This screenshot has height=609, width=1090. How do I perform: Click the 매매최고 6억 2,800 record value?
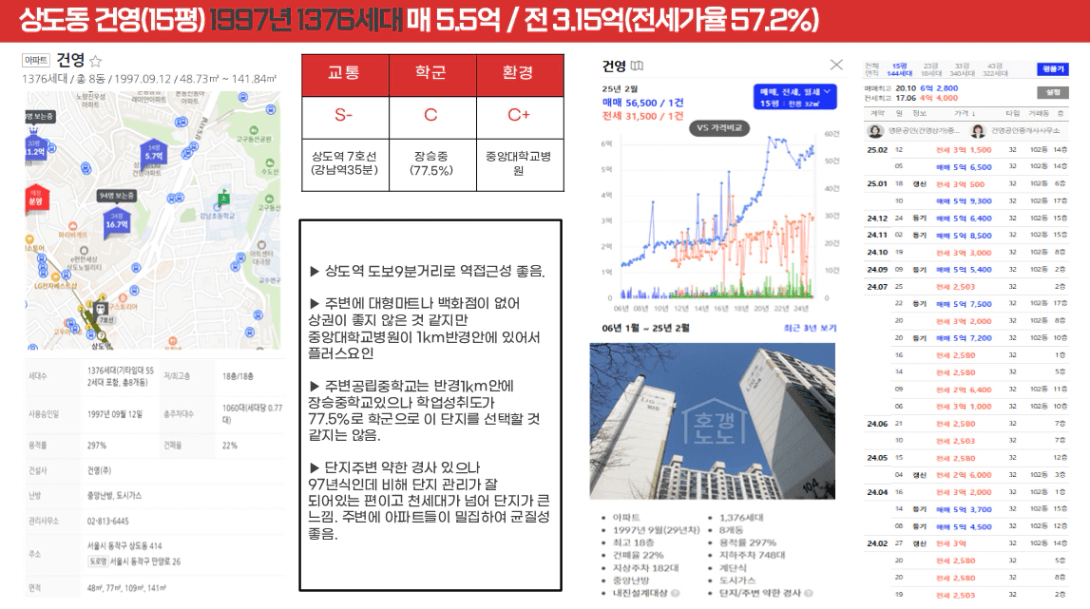coord(938,88)
